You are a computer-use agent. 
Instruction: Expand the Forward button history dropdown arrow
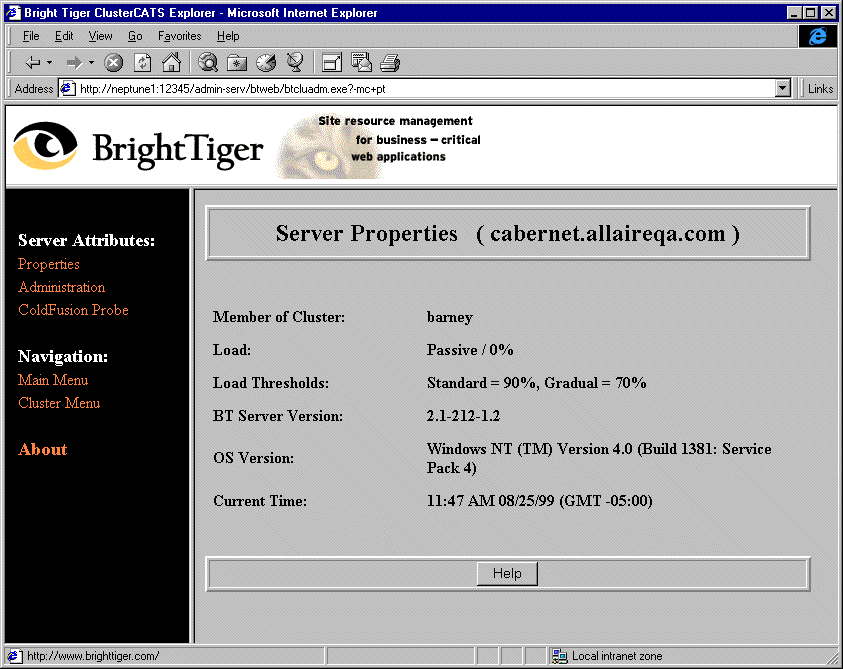91,62
